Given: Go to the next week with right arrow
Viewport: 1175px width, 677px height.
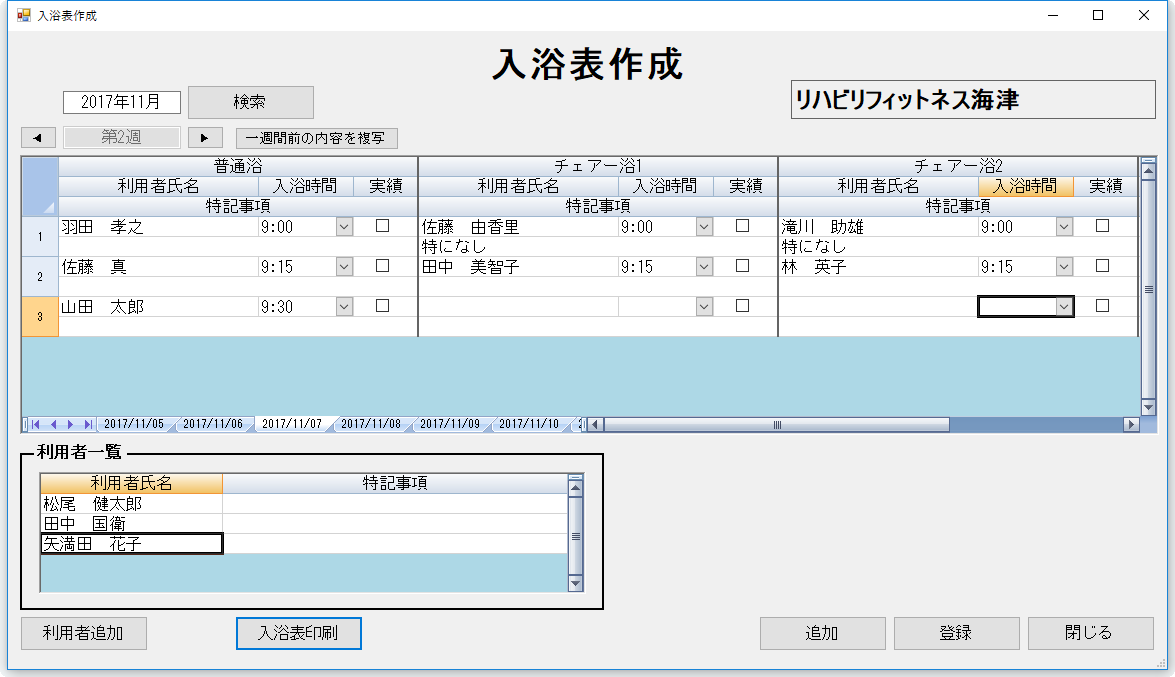Looking at the screenshot, I should (x=204, y=138).
